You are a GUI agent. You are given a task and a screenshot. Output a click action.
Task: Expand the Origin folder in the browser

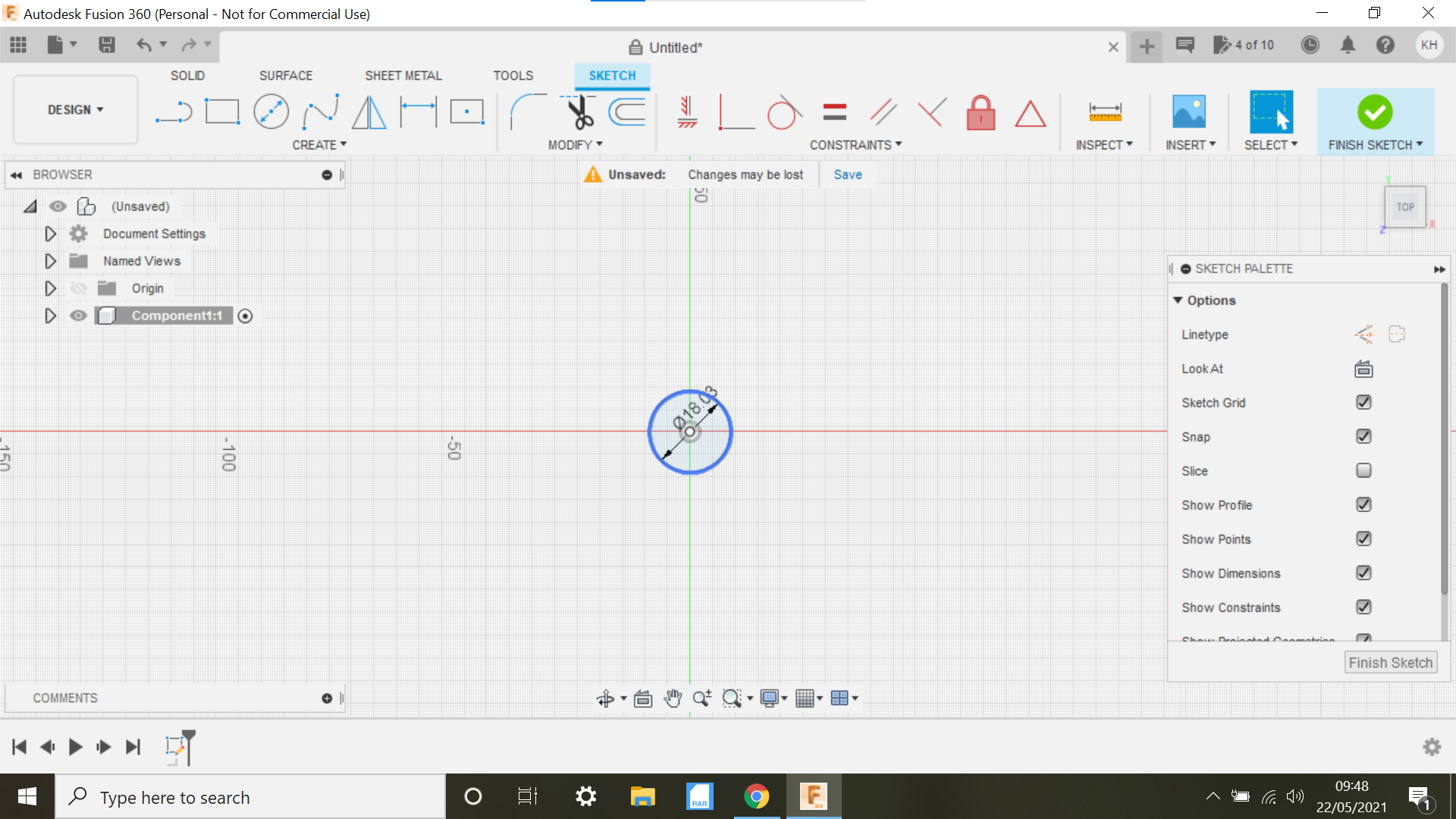pos(50,288)
